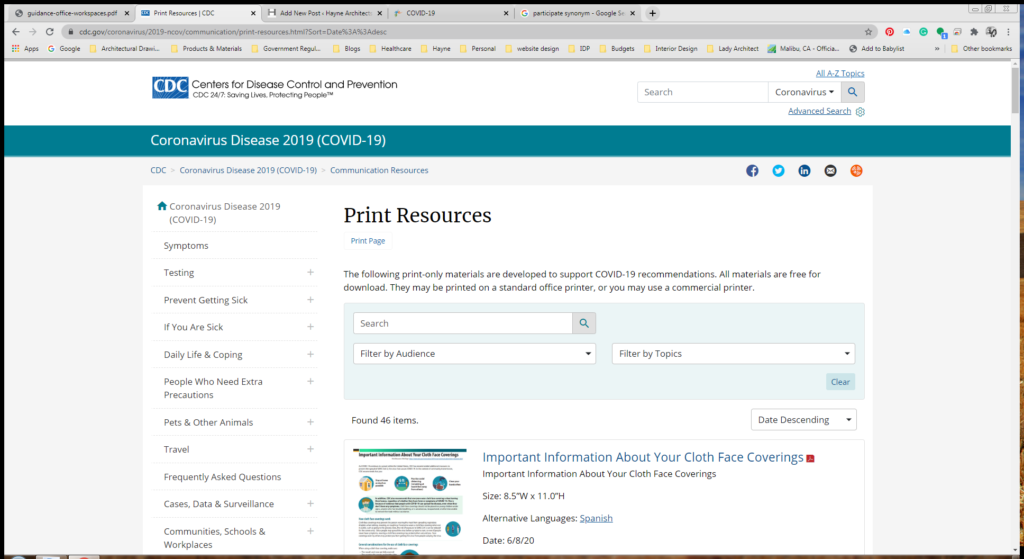Expand People Who Need Extra Precautions
Viewport: 1024px width, 559px height.
click(310, 381)
